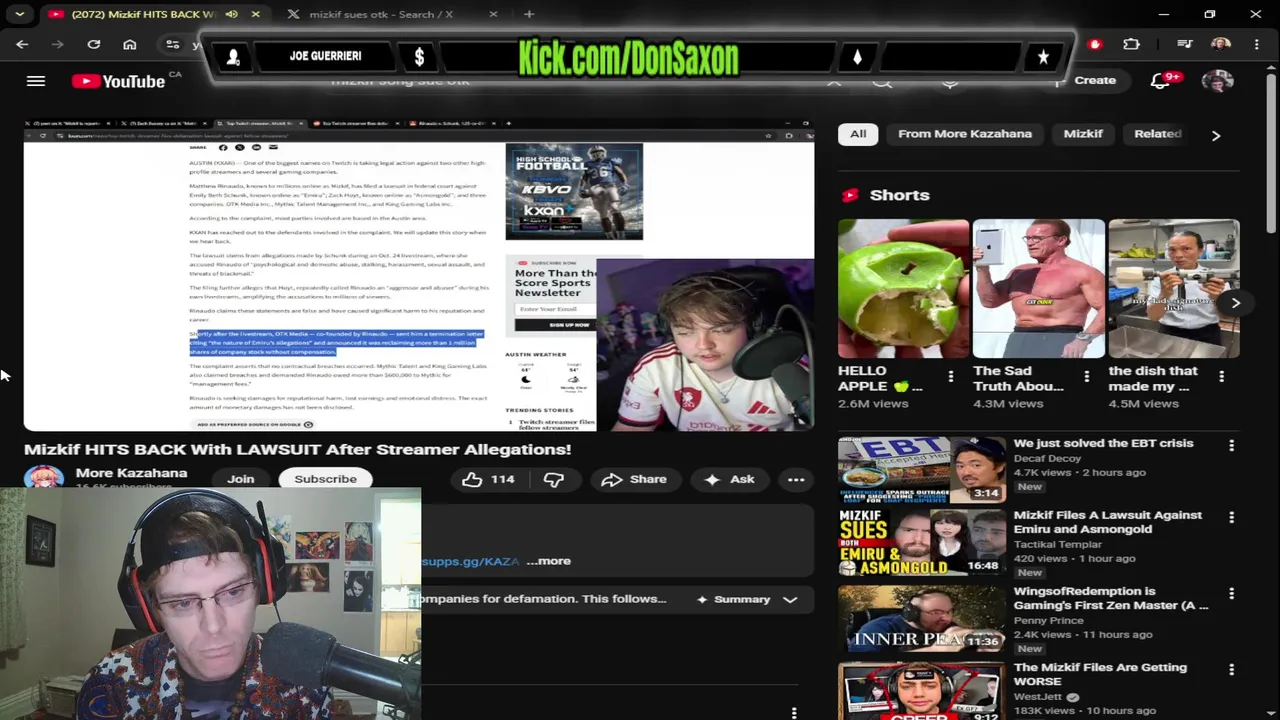Click the Ask button

(730, 479)
